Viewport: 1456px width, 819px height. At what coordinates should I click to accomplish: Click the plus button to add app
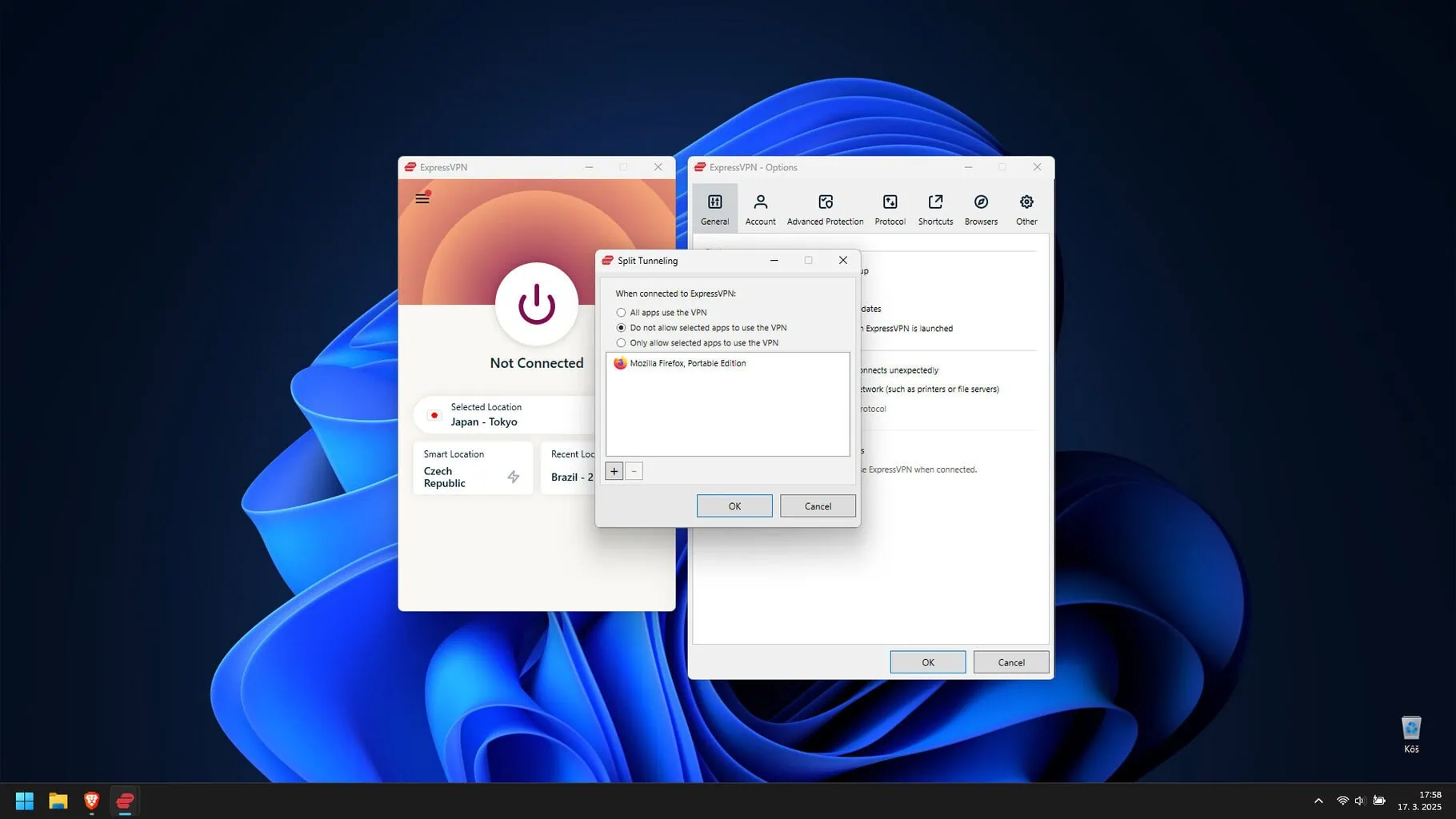coord(614,471)
